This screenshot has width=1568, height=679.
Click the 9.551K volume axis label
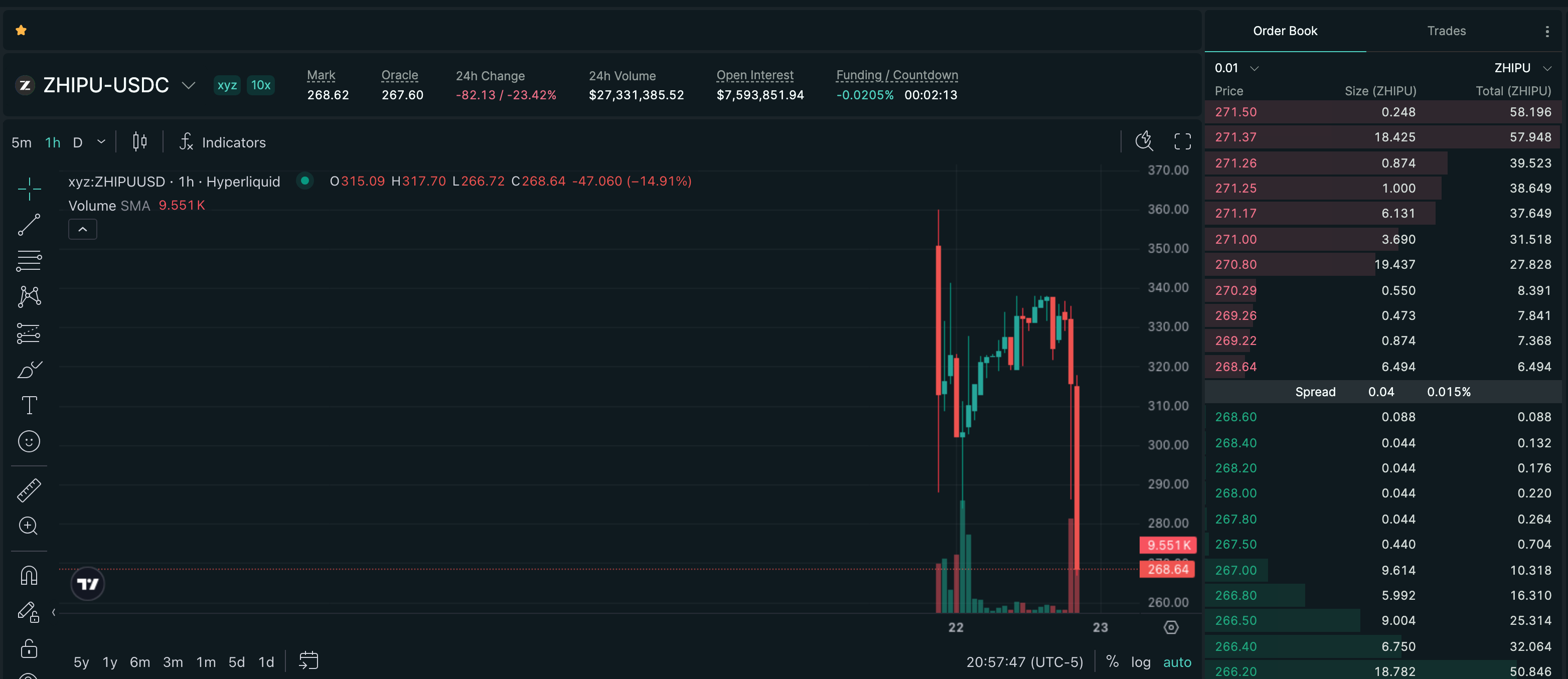(1168, 545)
